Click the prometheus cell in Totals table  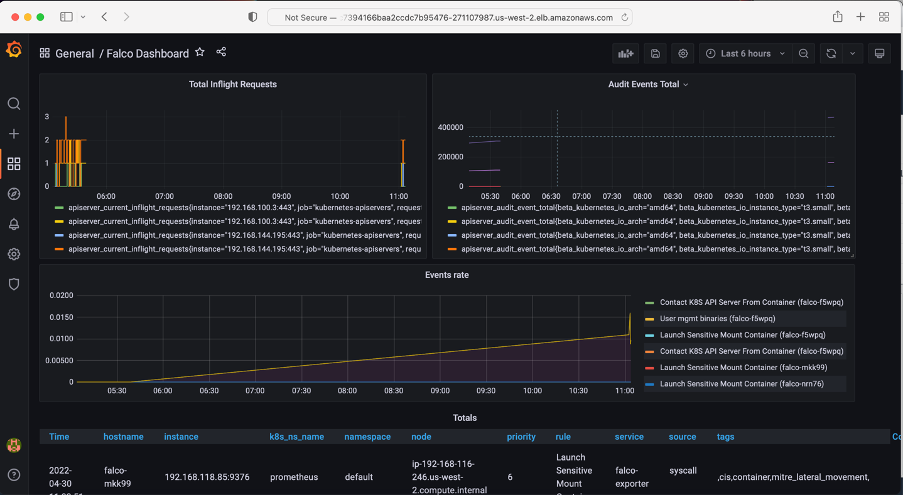coord(294,477)
